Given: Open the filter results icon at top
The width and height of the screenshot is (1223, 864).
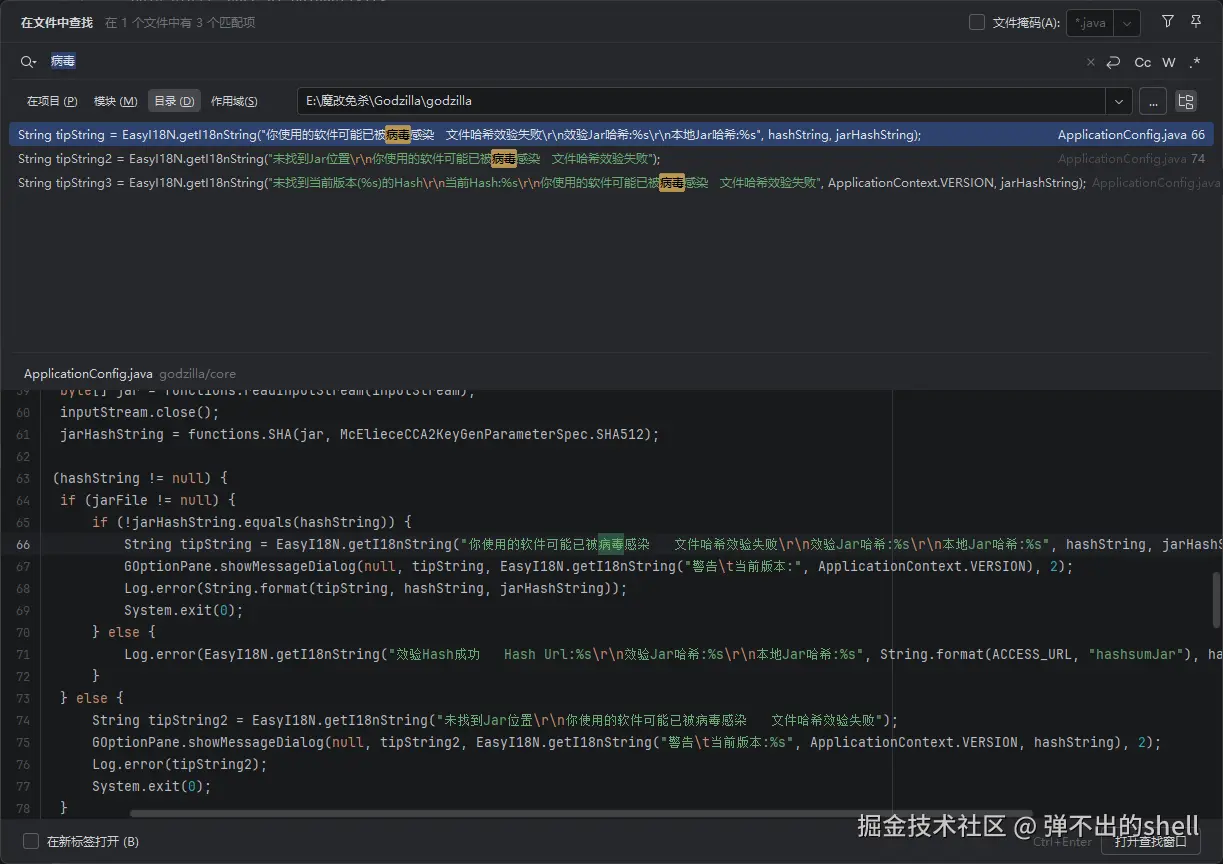Looking at the screenshot, I should (1167, 21).
